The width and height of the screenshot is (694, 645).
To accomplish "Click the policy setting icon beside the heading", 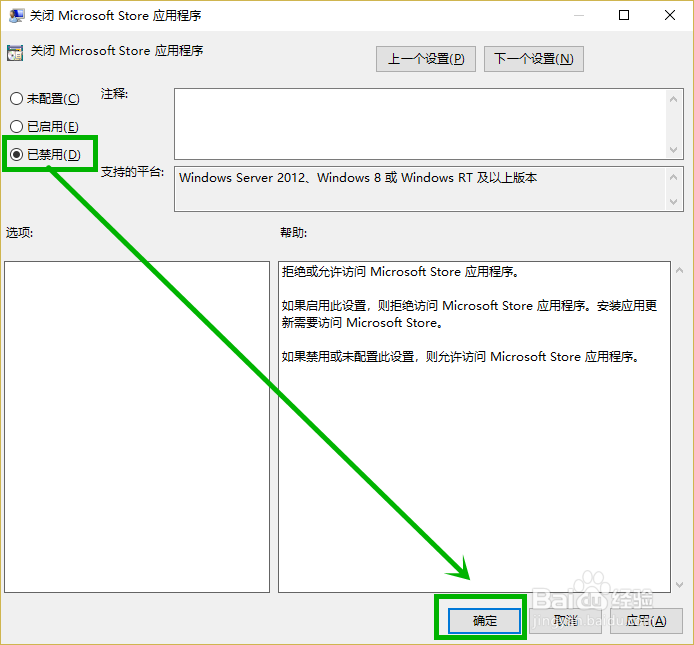I will pos(15,53).
